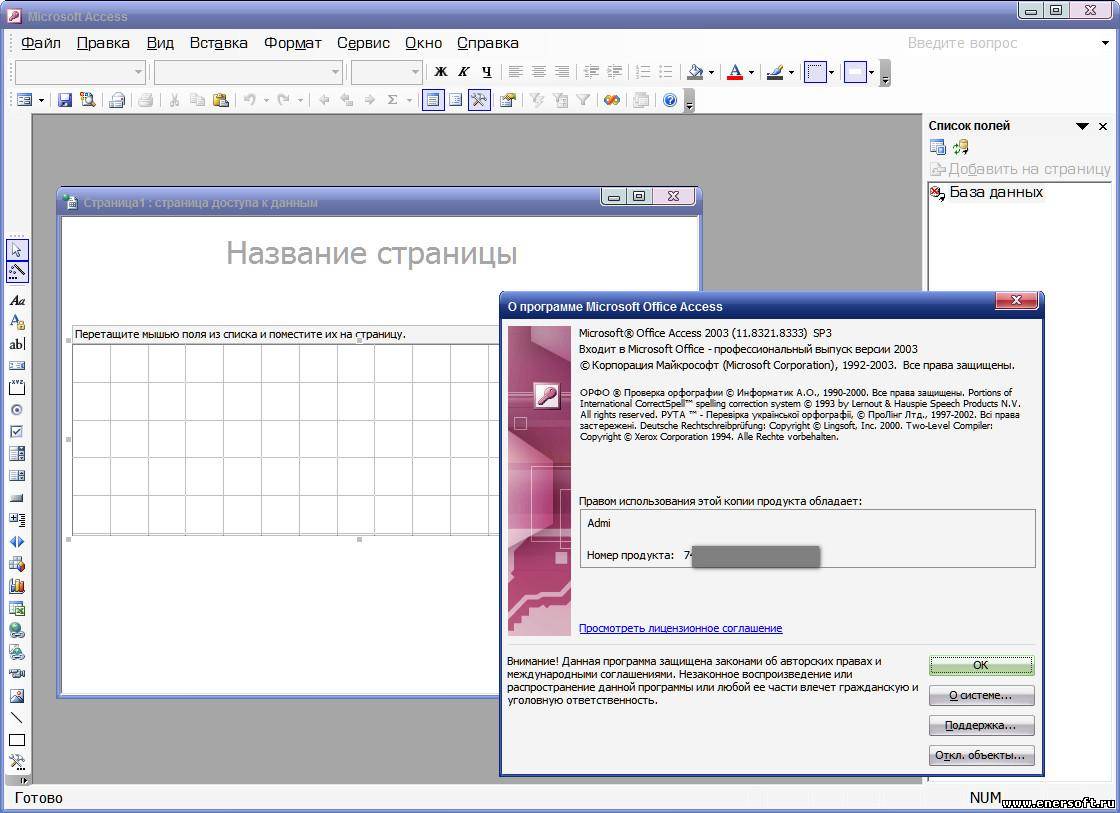Choose the Dropdown List toolbox control
1120x813 pixels.
tap(16, 454)
